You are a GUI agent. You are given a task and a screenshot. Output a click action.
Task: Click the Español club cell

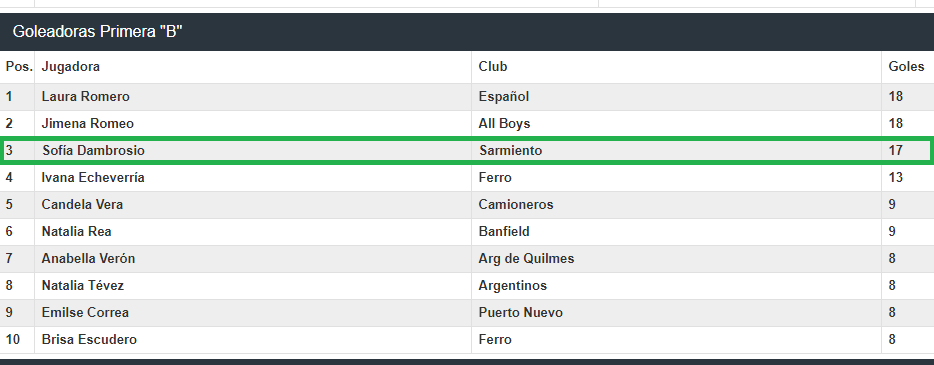point(503,96)
